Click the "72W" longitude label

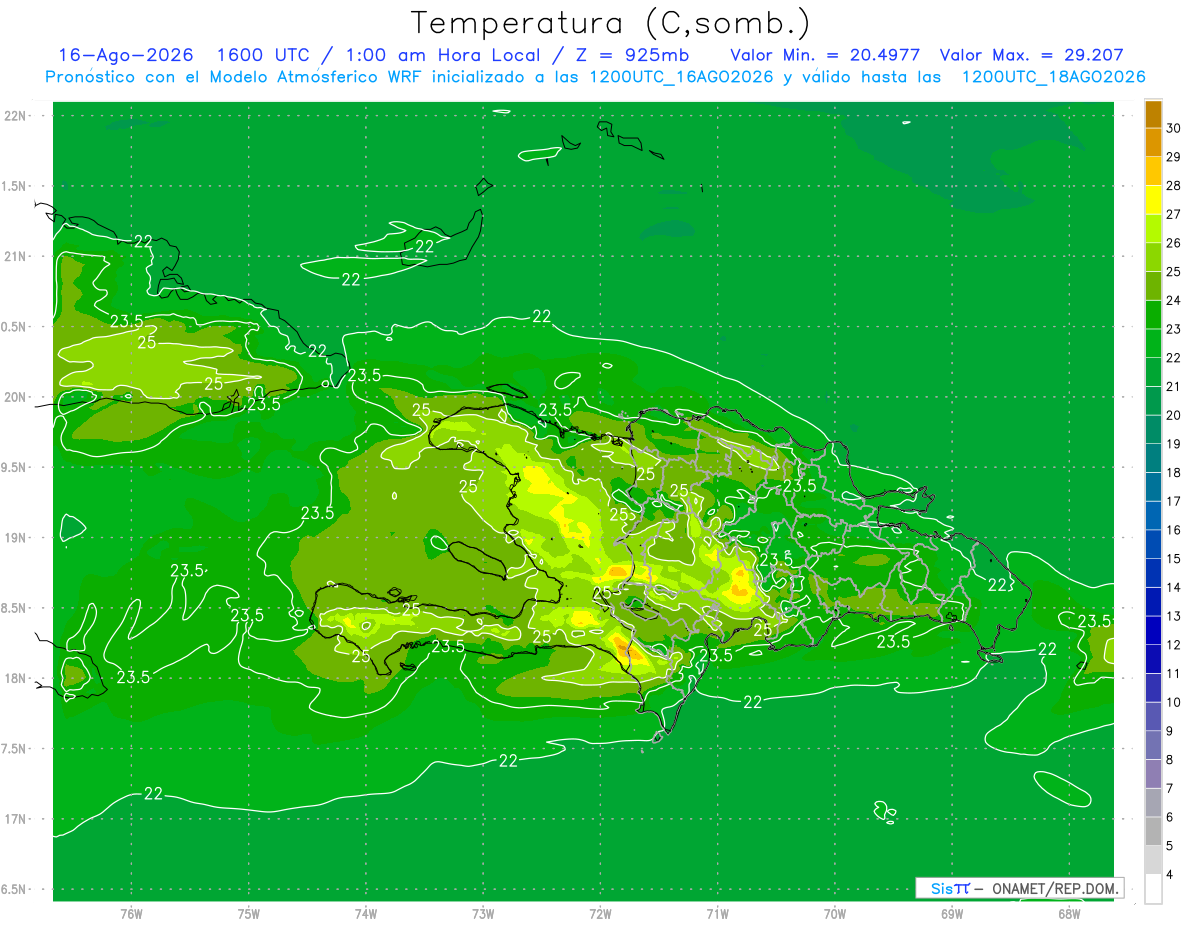pos(600,914)
